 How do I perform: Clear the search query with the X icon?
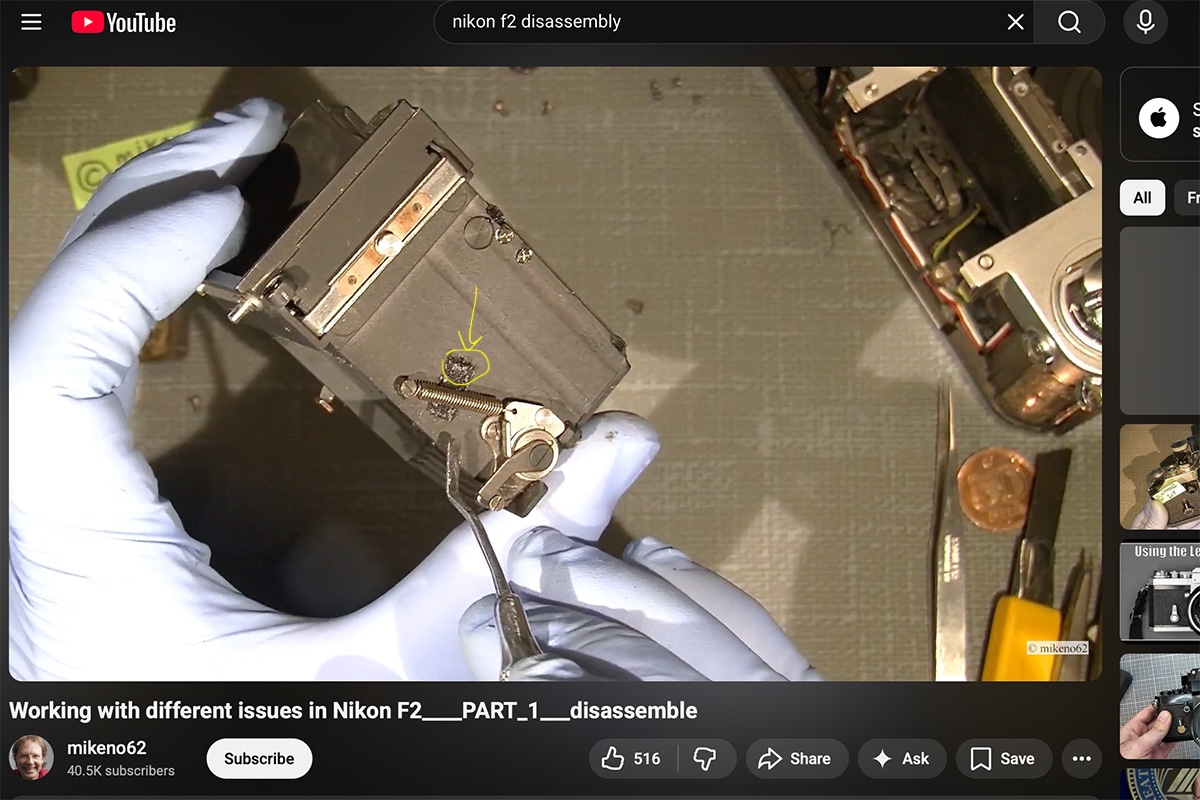pyautogui.click(x=1015, y=21)
